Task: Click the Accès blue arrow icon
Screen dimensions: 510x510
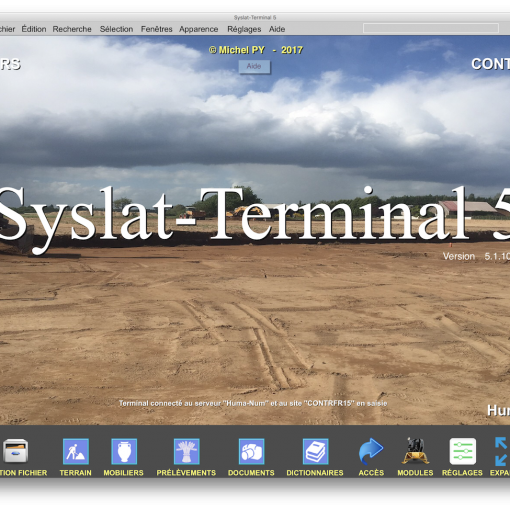Action: [371, 451]
